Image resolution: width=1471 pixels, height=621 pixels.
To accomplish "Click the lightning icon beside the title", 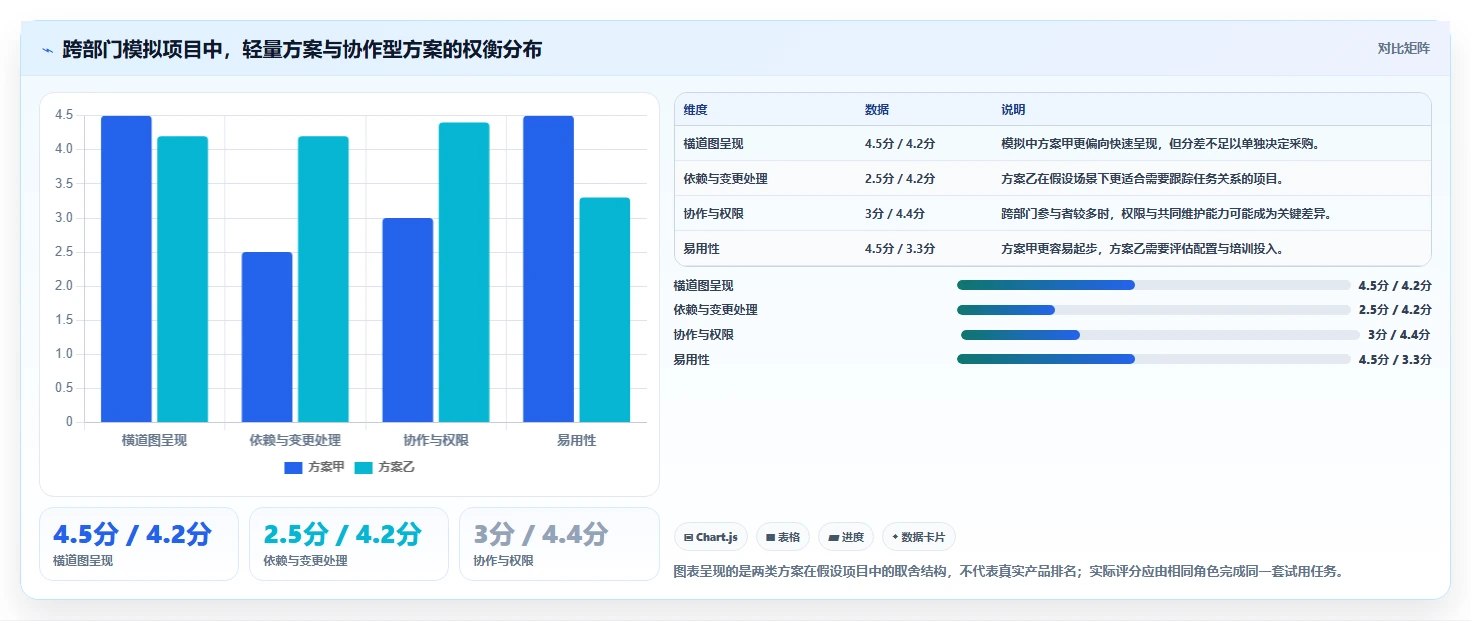I will pos(47,50).
